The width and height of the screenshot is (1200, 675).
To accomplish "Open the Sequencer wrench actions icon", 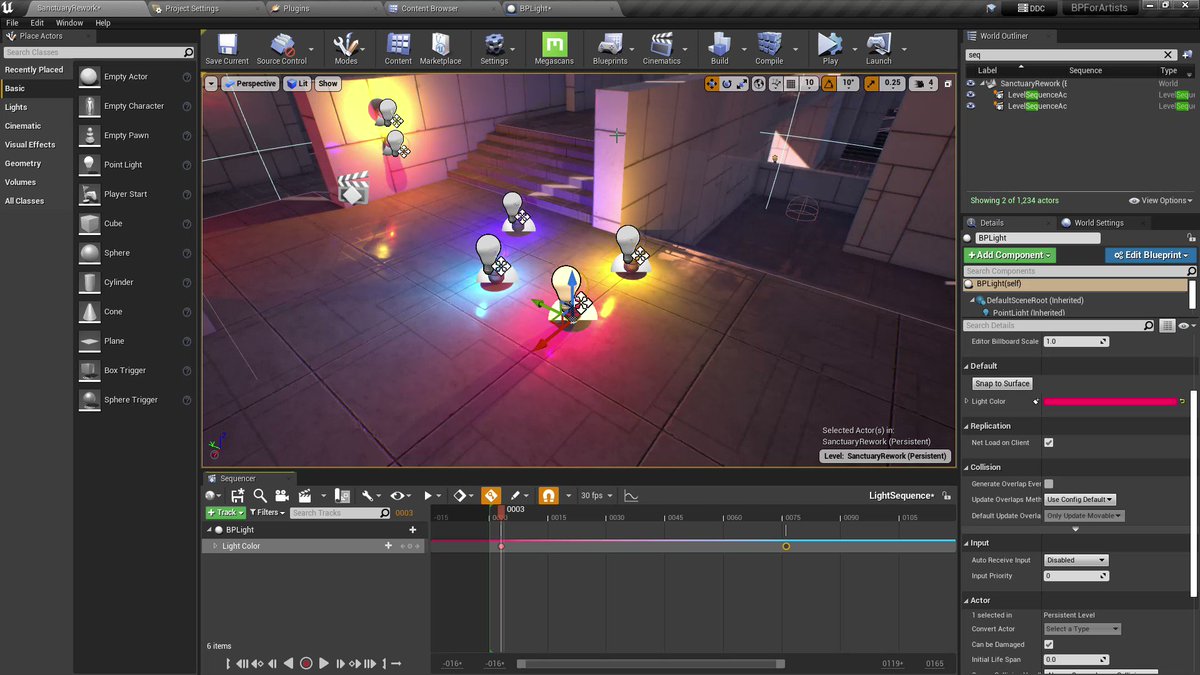I will pyautogui.click(x=369, y=495).
